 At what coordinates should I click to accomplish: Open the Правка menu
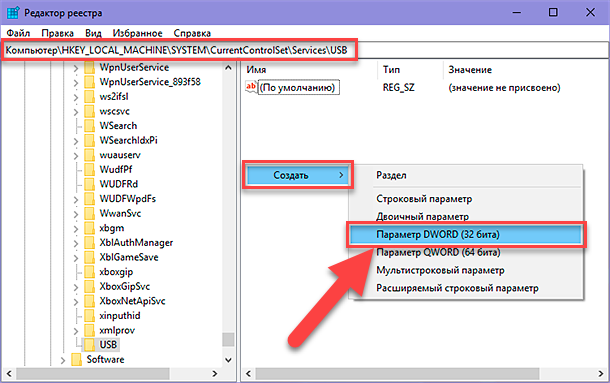click(x=58, y=33)
